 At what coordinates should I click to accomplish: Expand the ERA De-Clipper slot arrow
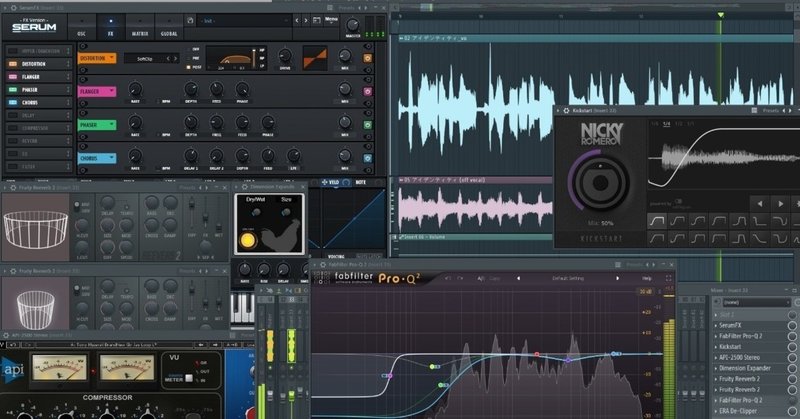click(x=716, y=411)
